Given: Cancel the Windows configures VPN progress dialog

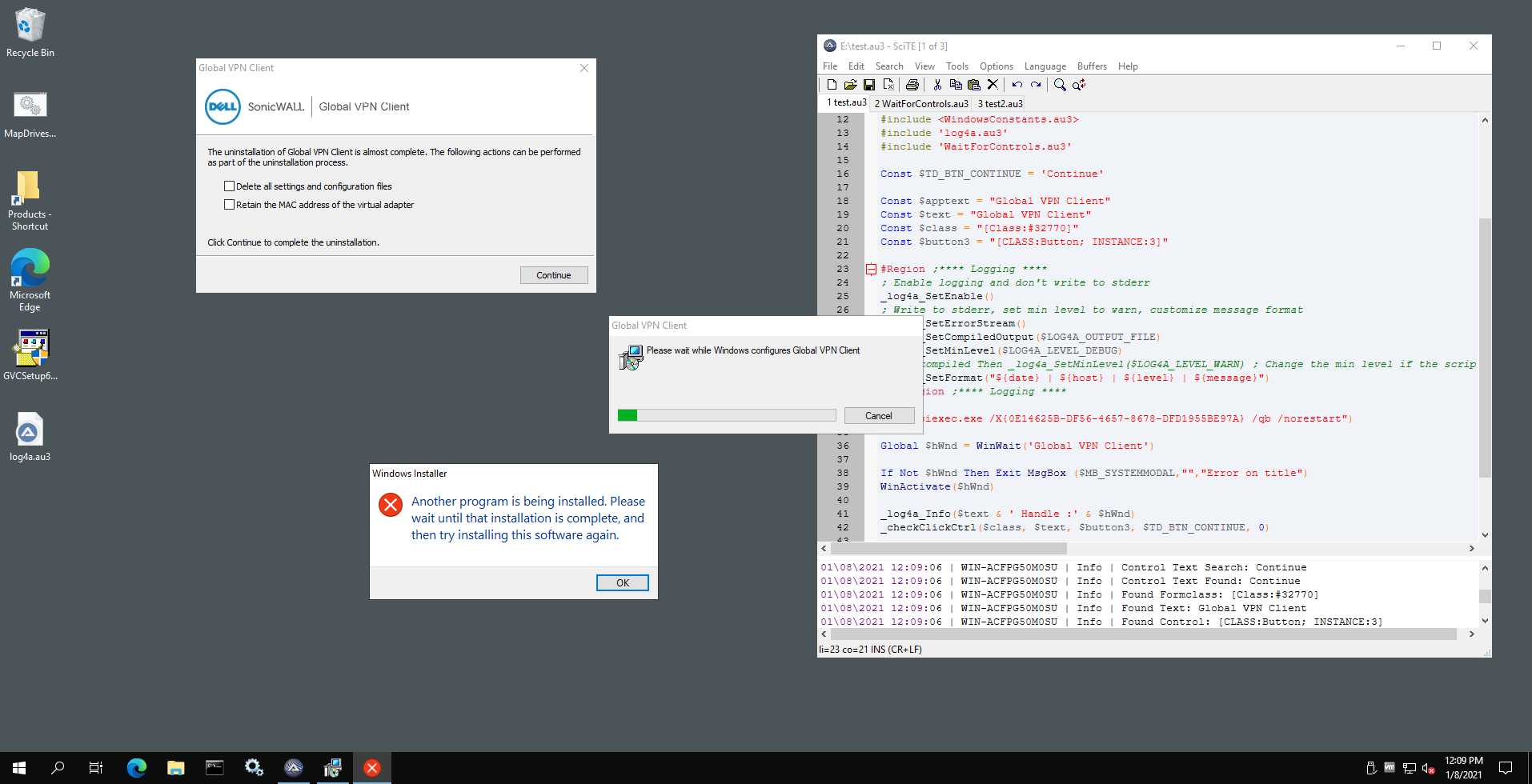Looking at the screenshot, I should pyautogui.click(x=879, y=416).
